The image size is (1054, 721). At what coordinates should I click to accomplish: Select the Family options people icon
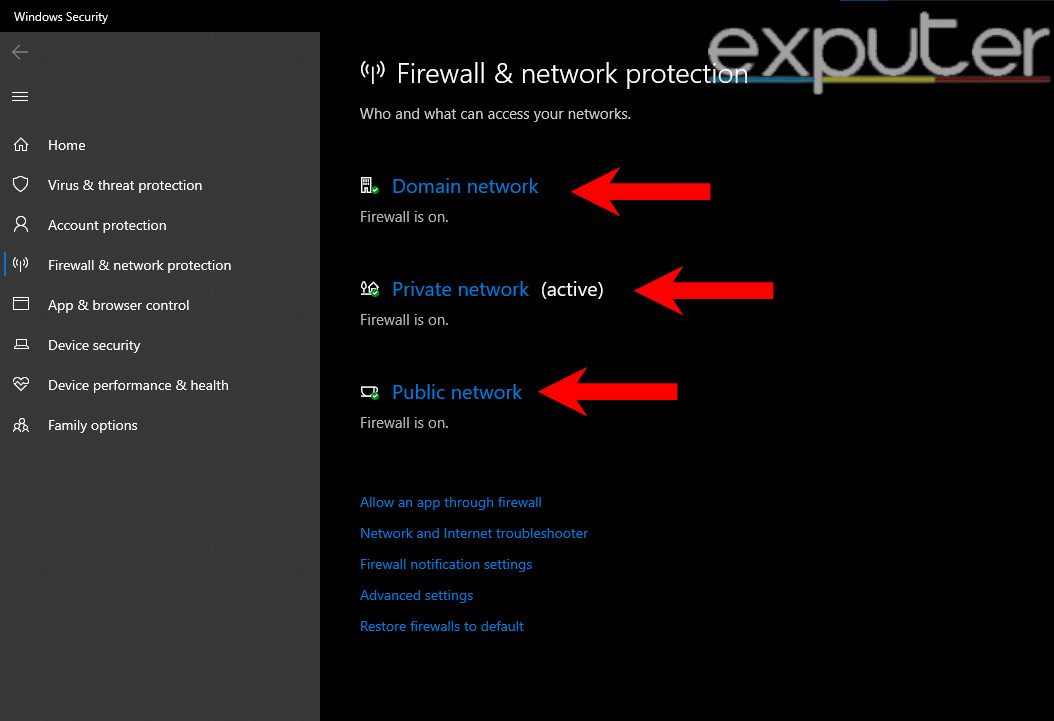pos(21,425)
